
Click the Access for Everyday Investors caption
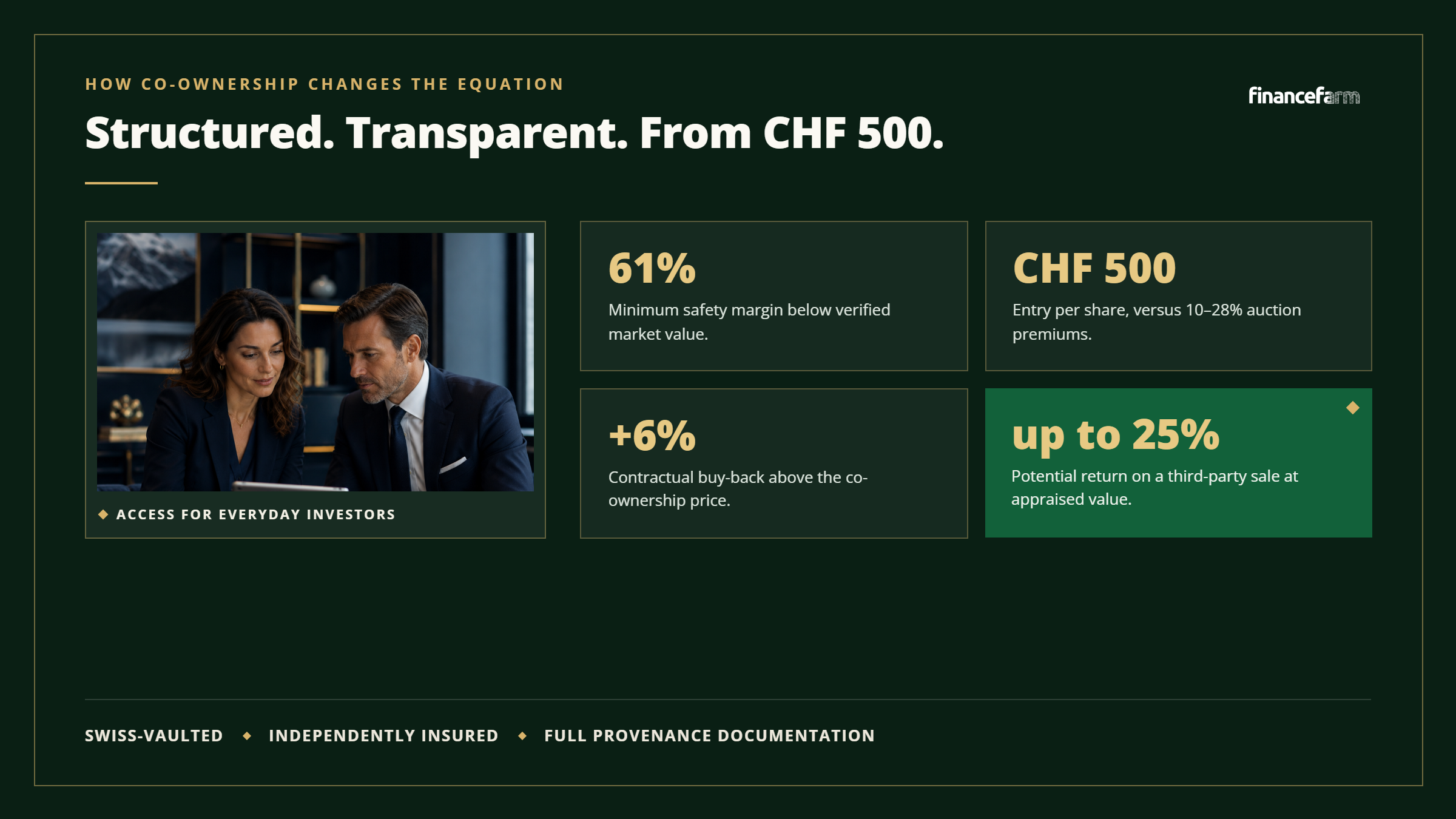256,514
